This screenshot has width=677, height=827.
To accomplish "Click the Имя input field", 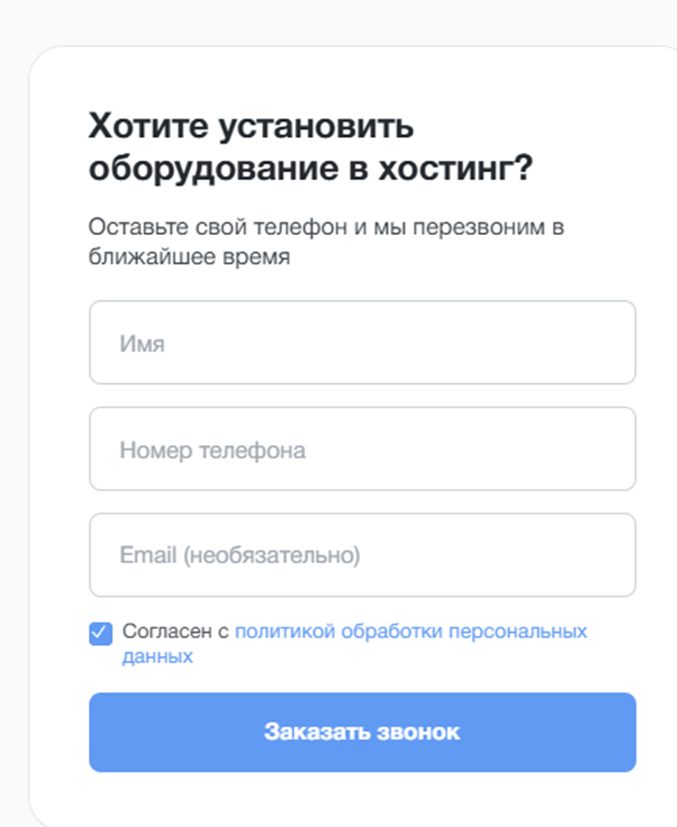I will (362, 343).
